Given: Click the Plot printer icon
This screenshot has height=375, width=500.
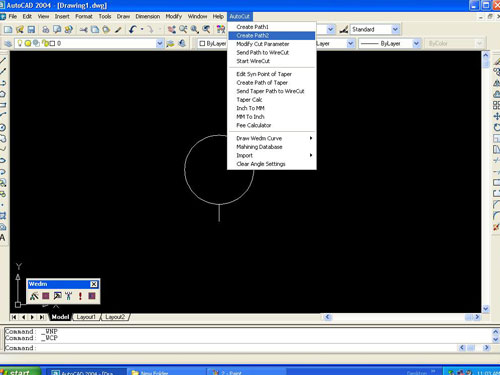Looking at the screenshot, I should coord(45,30).
